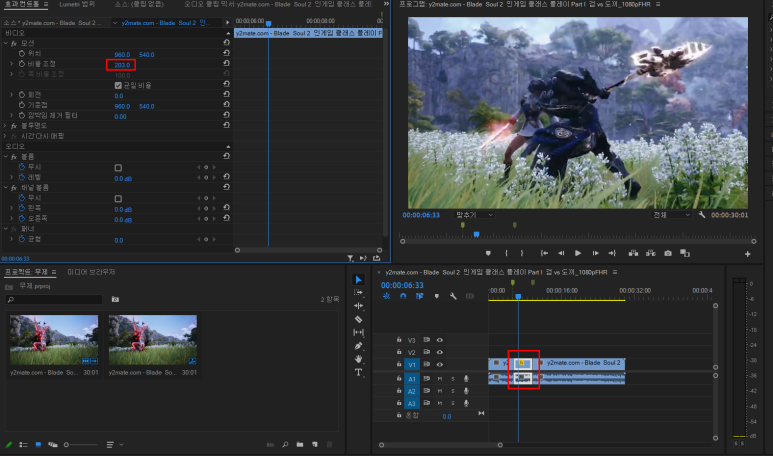Image resolution: width=773 pixels, height=456 pixels.
Task: Add marker from the timeline header
Action: [436, 296]
